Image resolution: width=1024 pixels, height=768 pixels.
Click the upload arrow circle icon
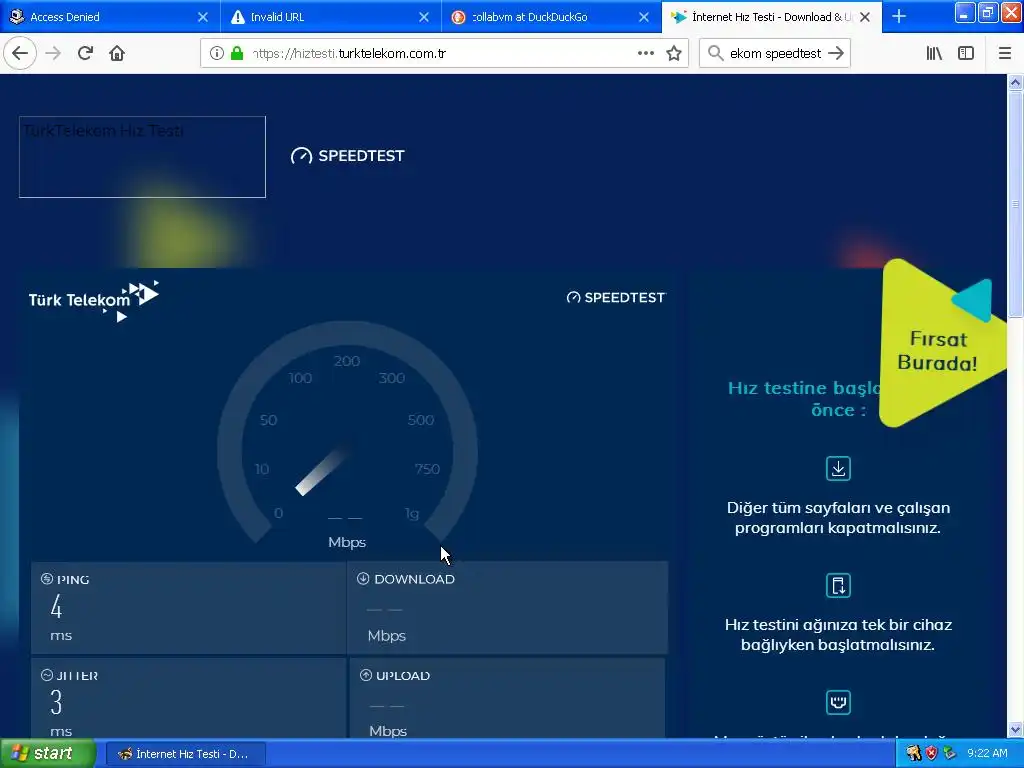click(366, 675)
